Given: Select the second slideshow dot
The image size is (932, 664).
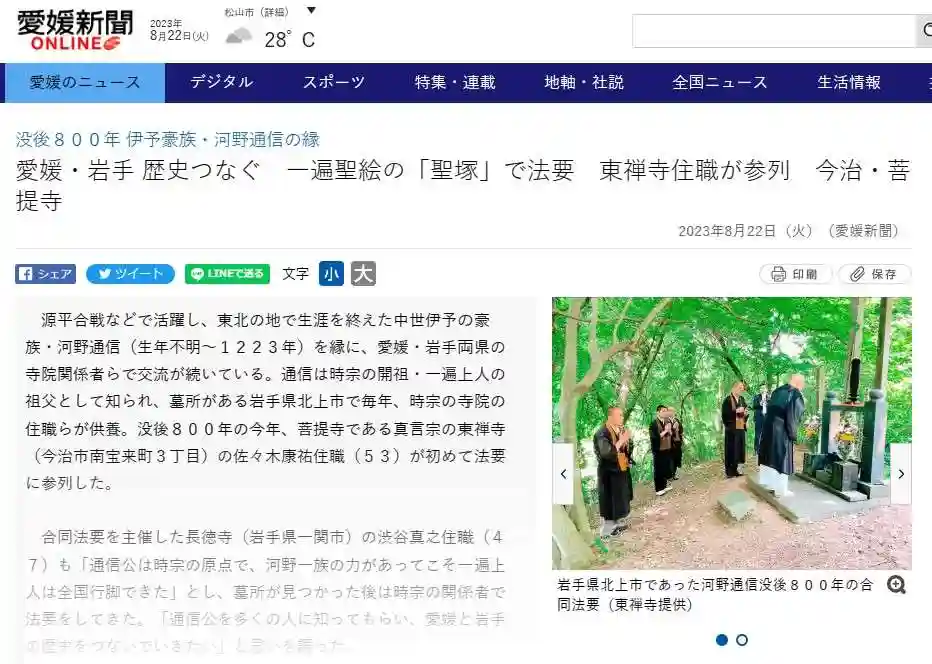Looking at the screenshot, I should [742, 640].
